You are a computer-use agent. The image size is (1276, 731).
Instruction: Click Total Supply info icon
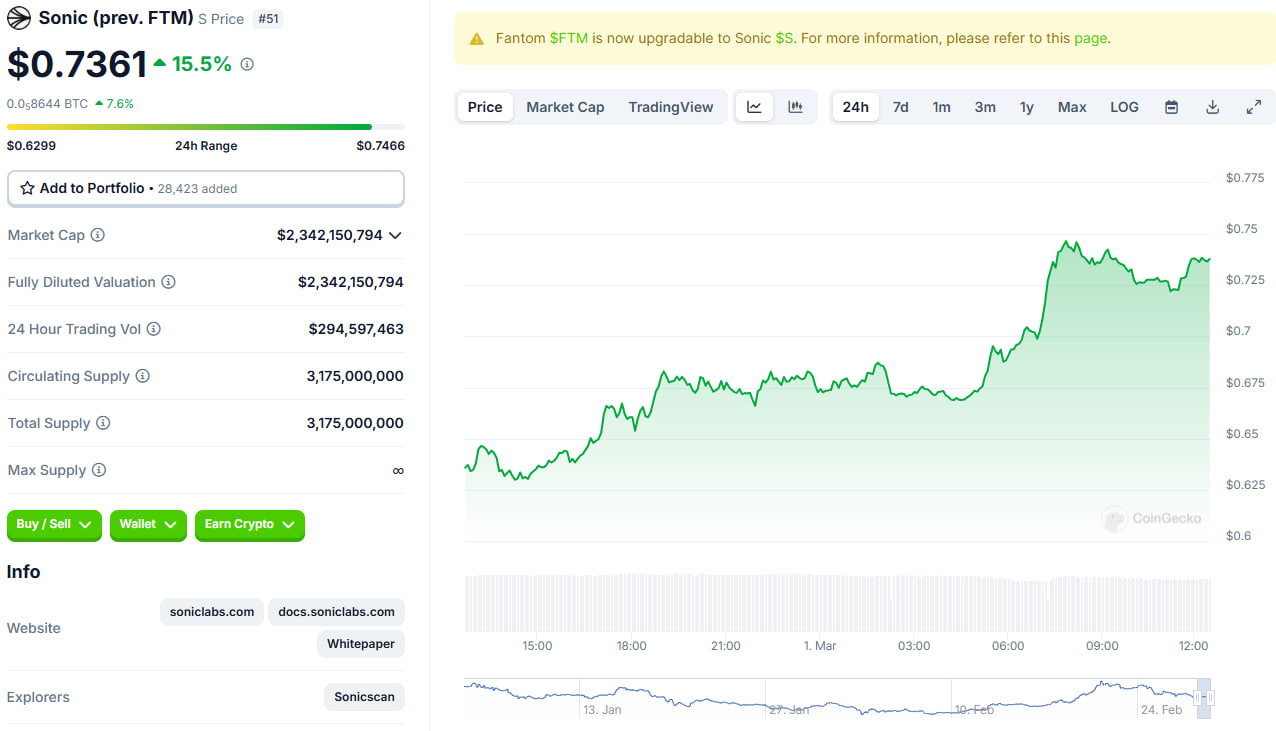(x=103, y=423)
